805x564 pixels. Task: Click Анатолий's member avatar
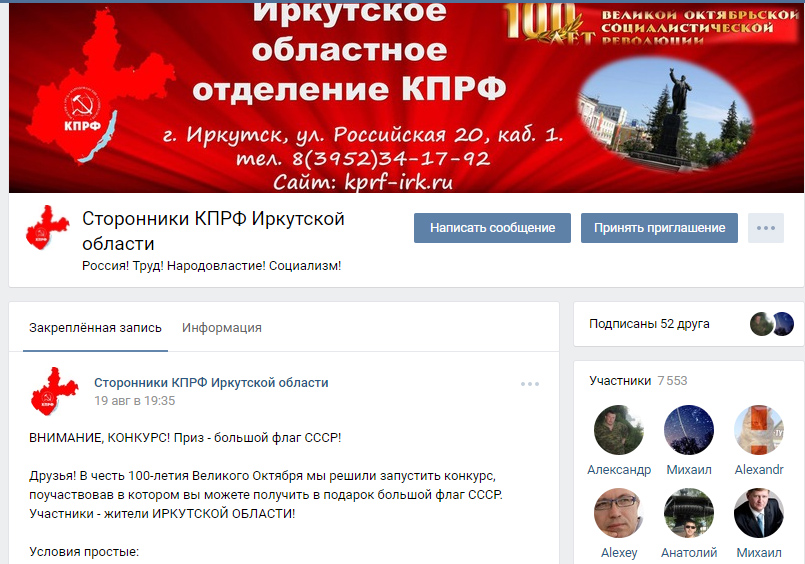pos(688,513)
